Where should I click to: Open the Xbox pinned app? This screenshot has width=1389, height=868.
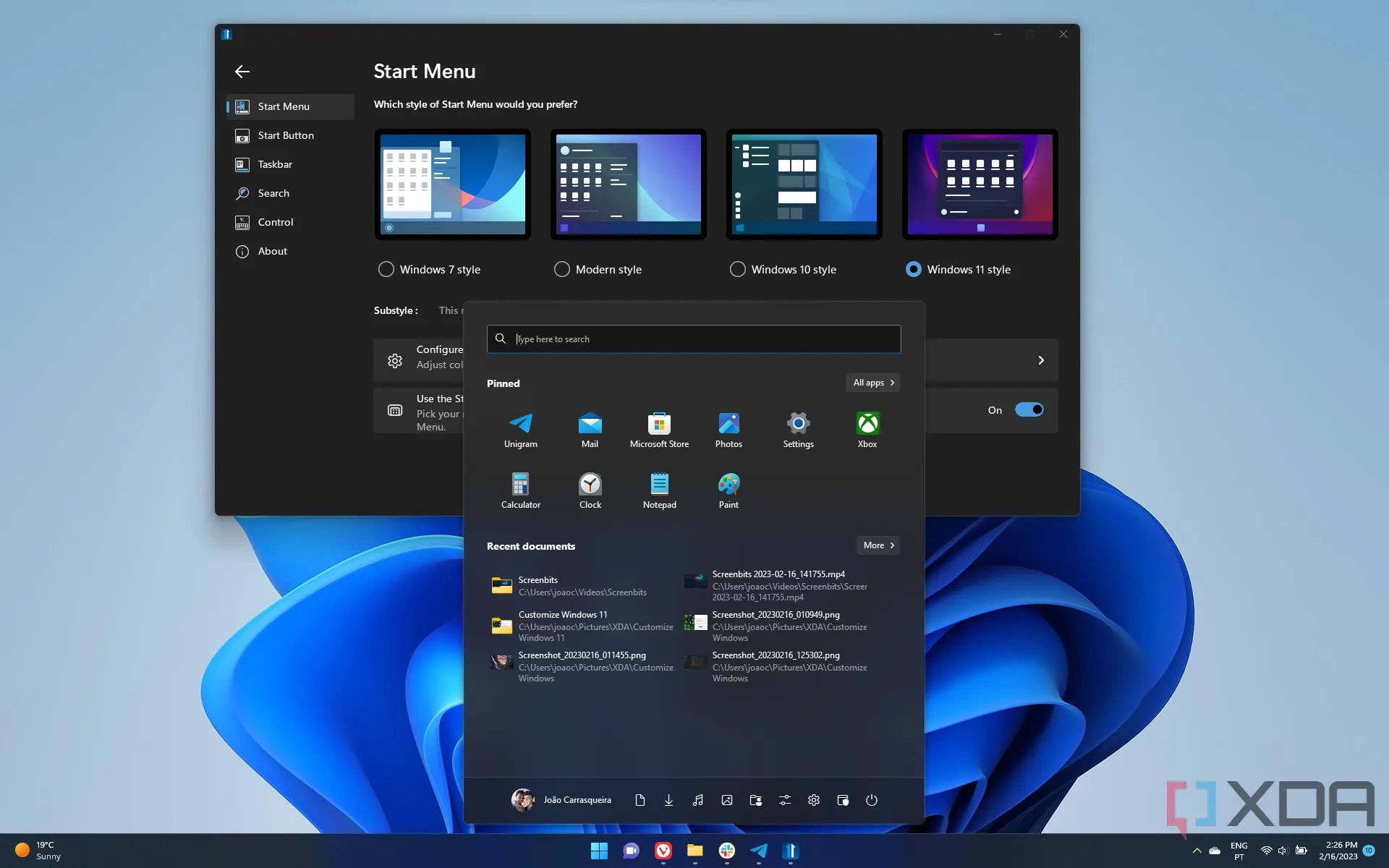click(867, 430)
